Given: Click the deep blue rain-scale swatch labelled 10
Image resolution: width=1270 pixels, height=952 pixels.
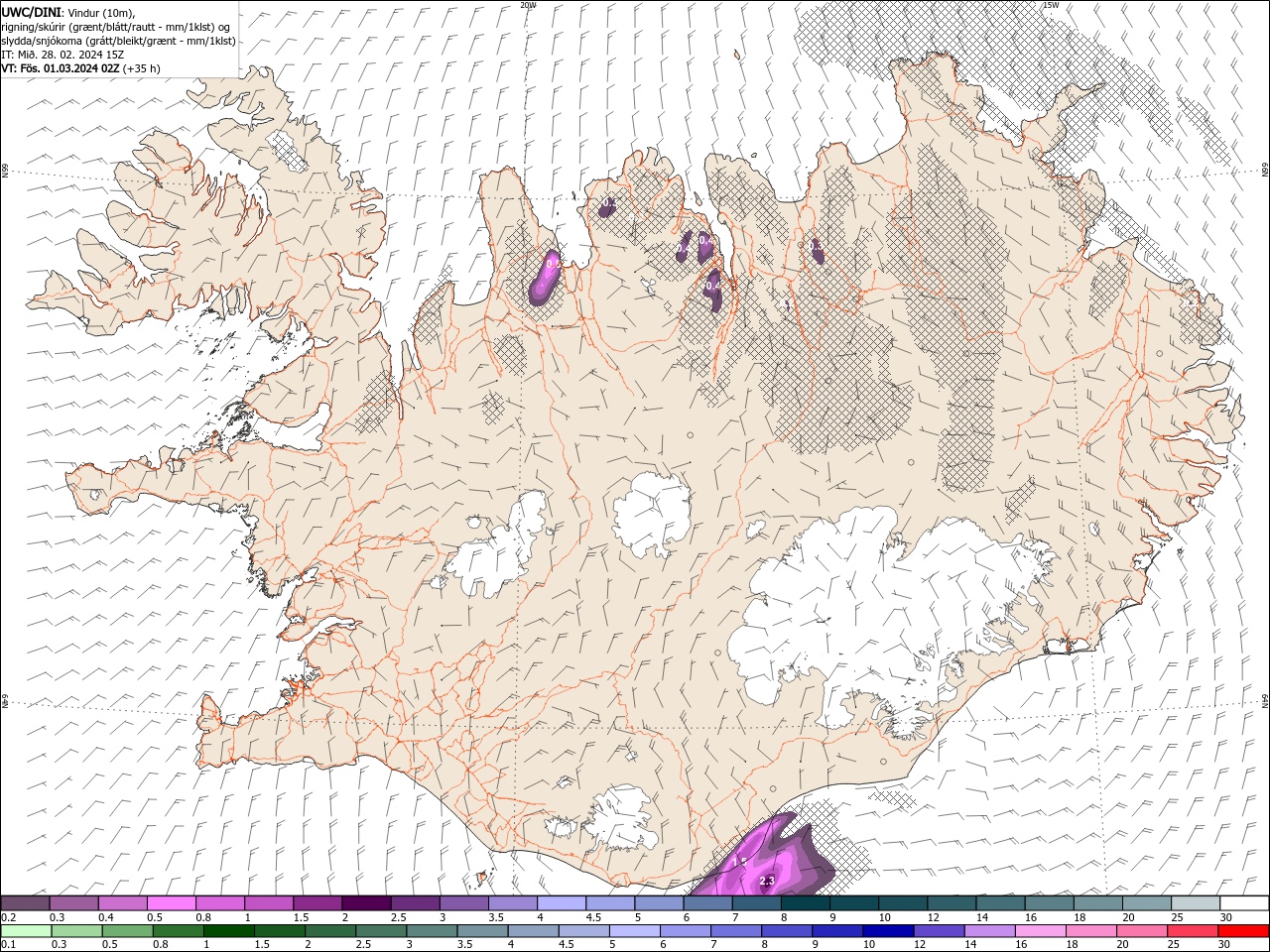Looking at the screenshot, I should pos(888,931).
